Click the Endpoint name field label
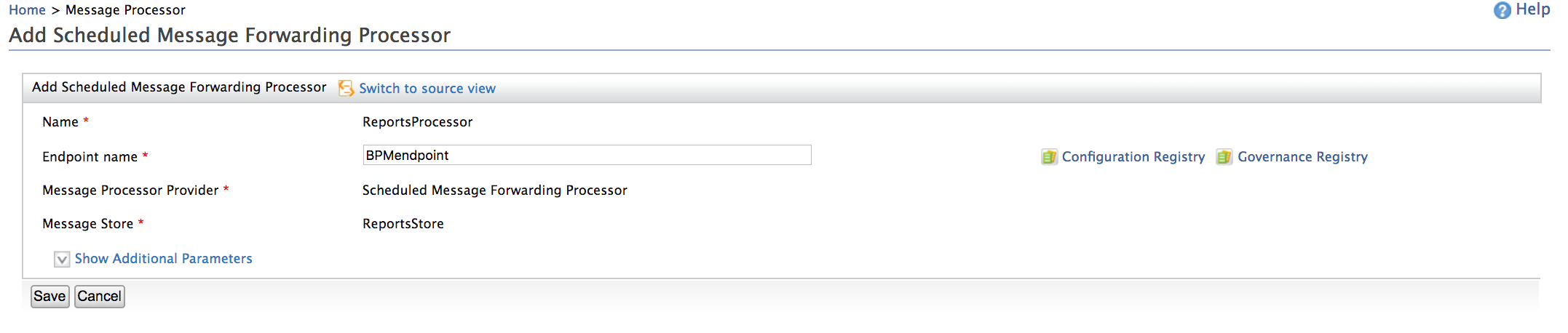 coord(90,157)
